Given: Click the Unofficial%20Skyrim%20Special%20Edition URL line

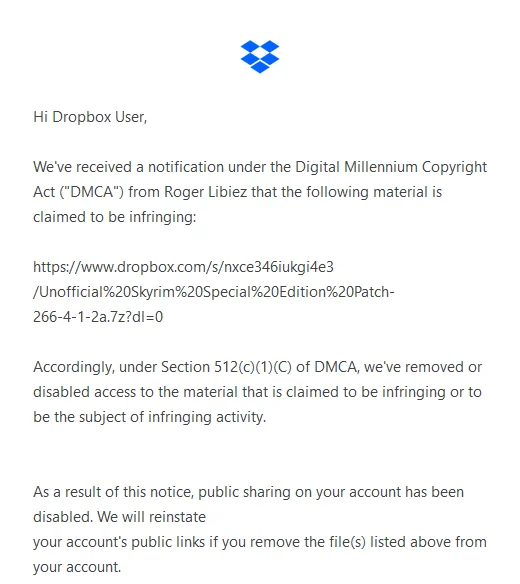Looking at the screenshot, I should [214, 292].
